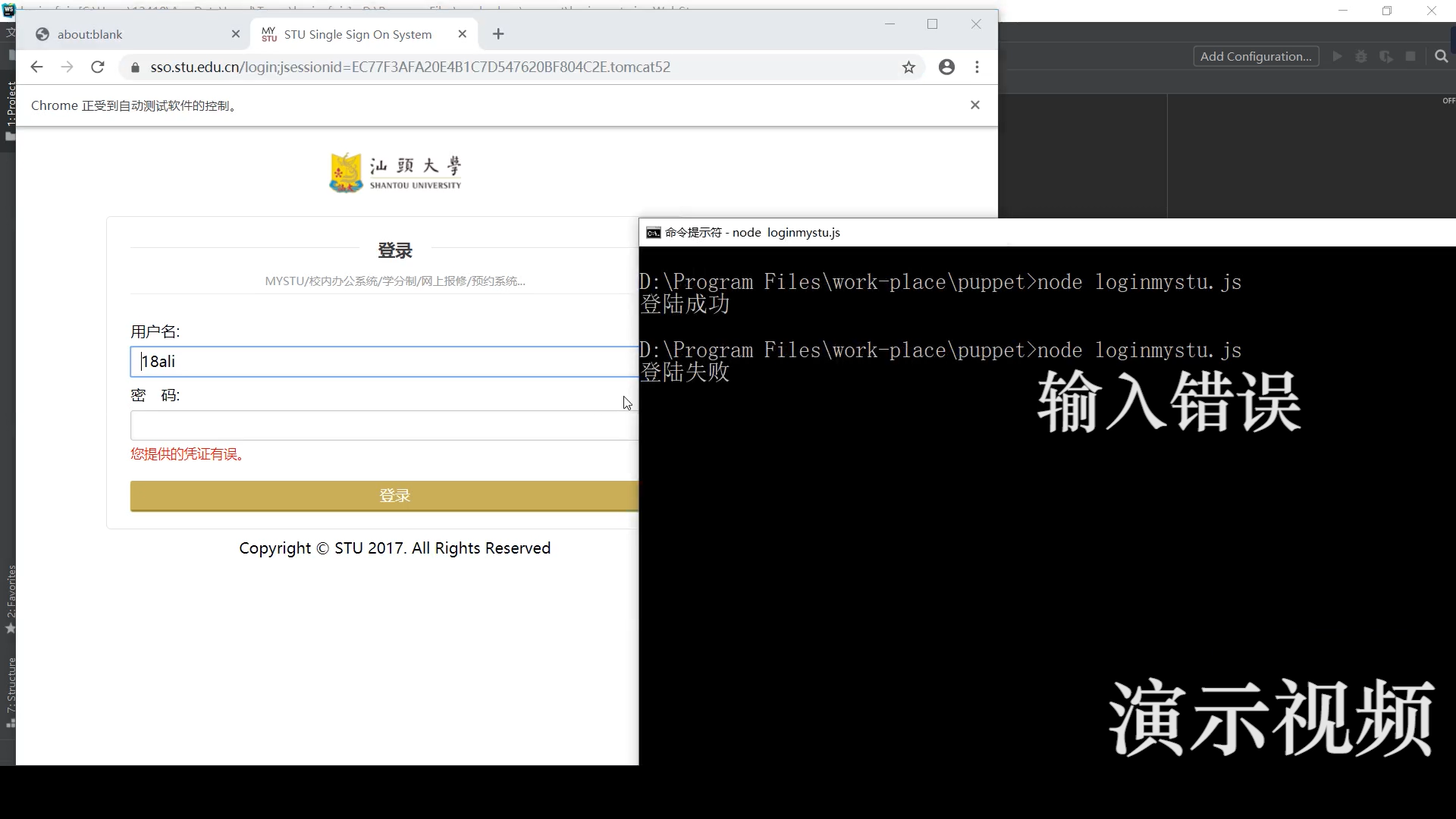
Task: Click the 密码 password input field
Action: pyautogui.click(x=383, y=425)
